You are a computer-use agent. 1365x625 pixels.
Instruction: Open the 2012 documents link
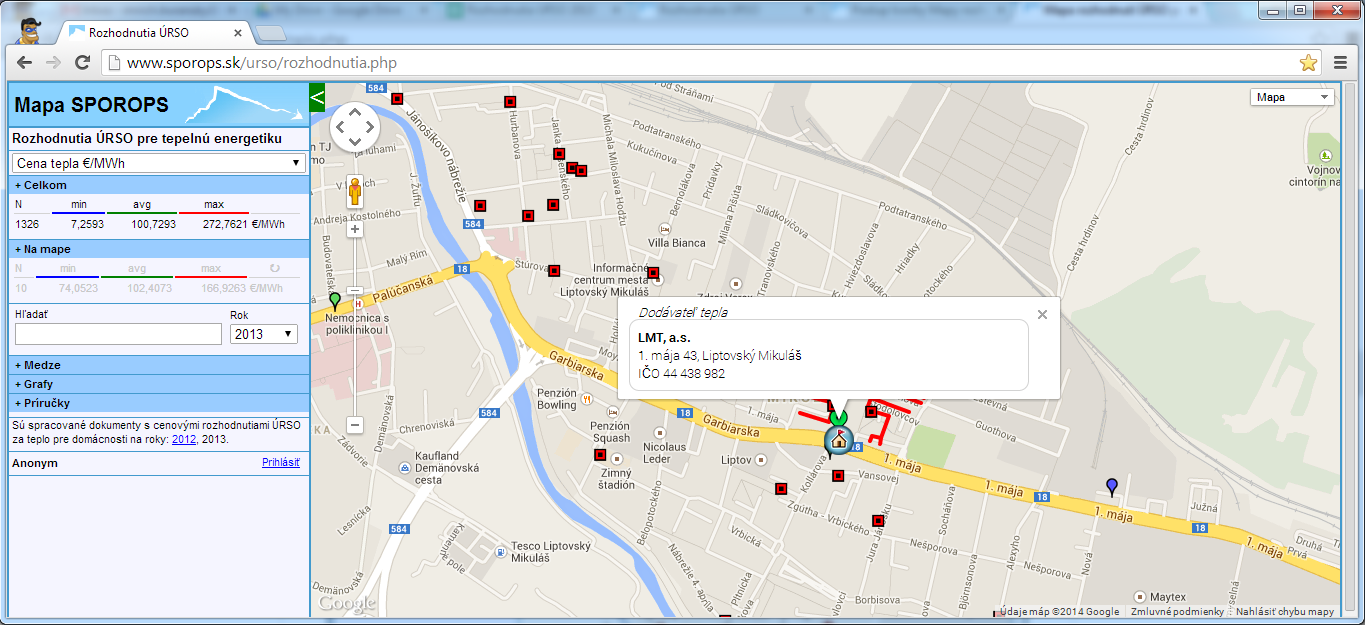point(184,439)
